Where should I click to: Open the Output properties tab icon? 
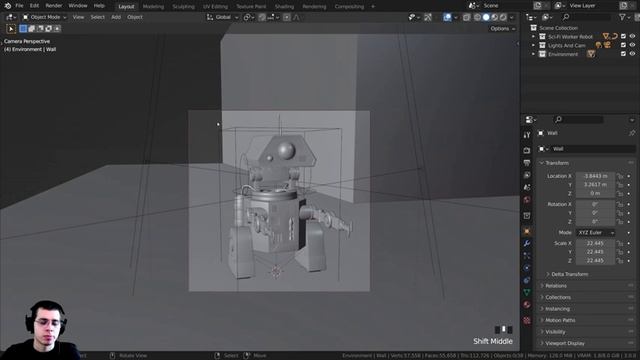click(527, 163)
